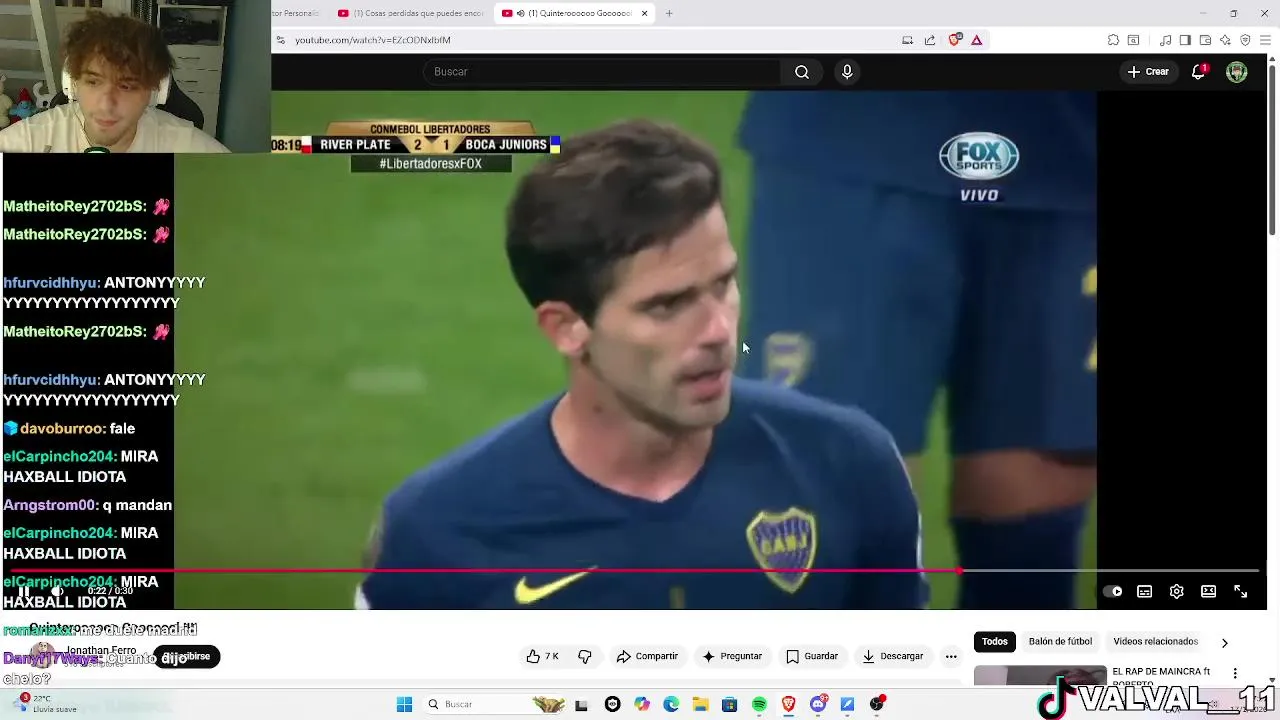1280x720 pixels.
Task: Open File Explorer from the taskbar
Action: click(x=700, y=704)
